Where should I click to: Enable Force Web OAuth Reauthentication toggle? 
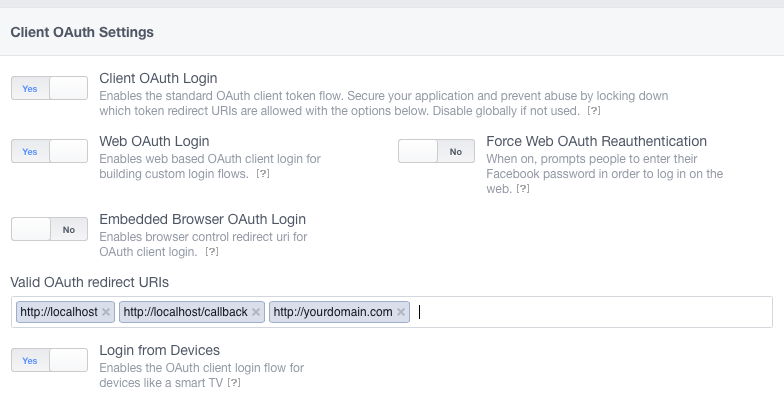(x=436, y=151)
